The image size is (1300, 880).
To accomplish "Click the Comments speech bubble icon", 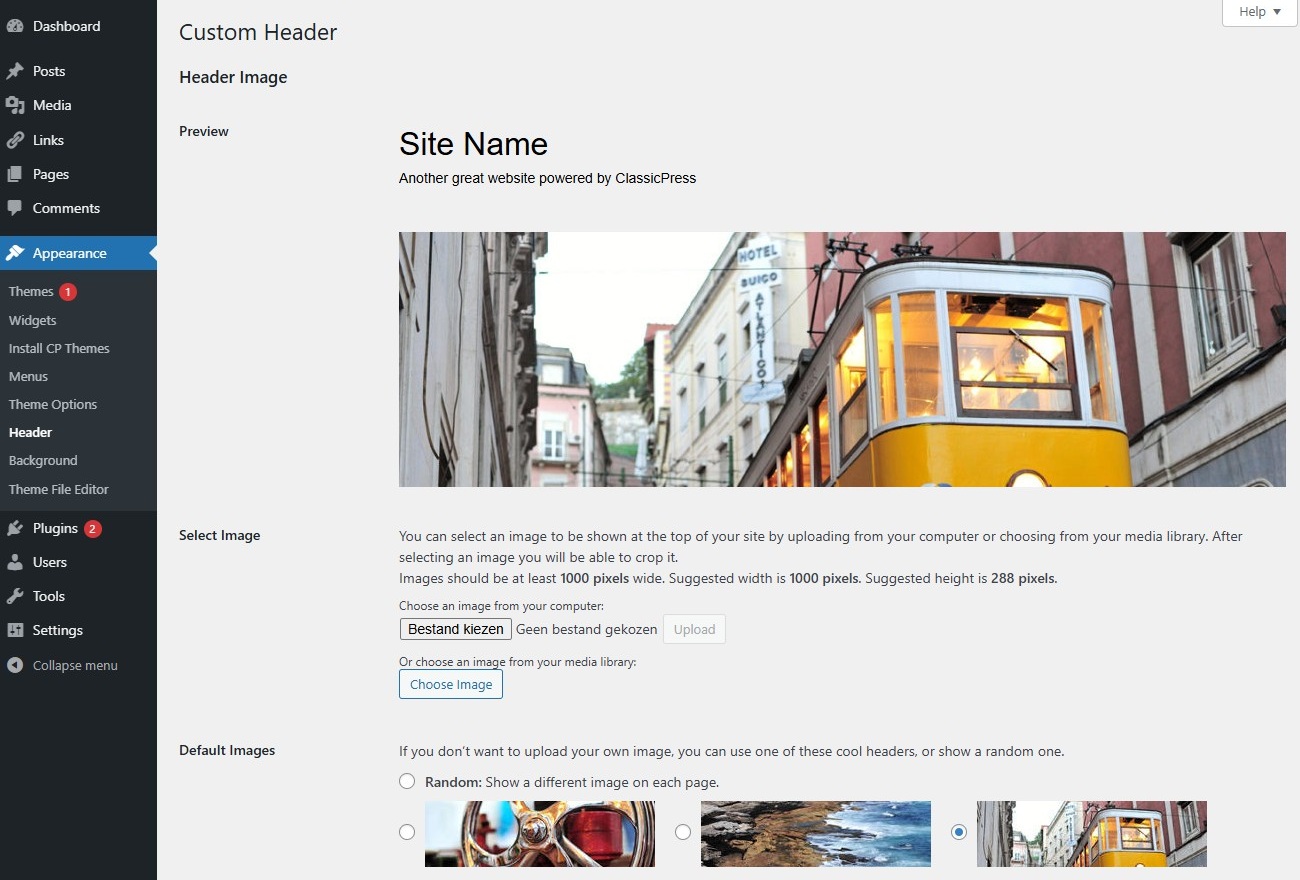I will pos(15,208).
